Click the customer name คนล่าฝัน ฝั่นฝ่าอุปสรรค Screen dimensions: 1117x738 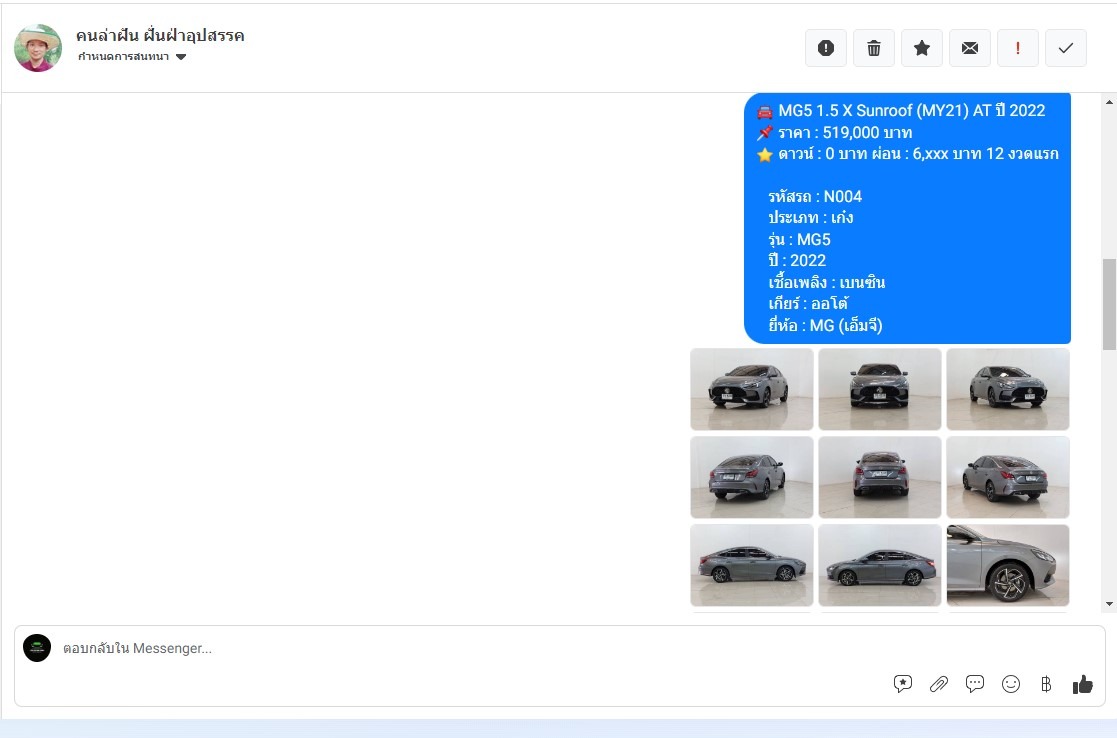click(x=160, y=36)
